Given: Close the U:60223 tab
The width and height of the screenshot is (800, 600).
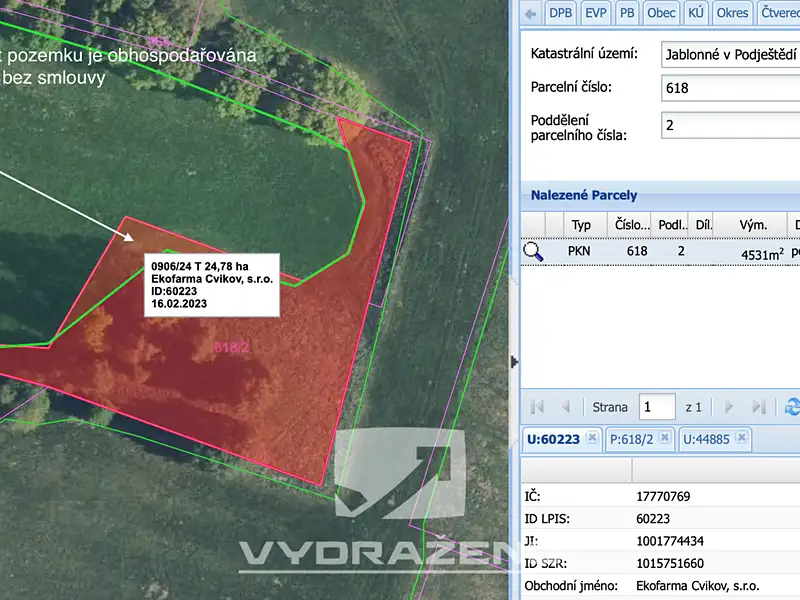Looking at the screenshot, I should pyautogui.click(x=591, y=438).
